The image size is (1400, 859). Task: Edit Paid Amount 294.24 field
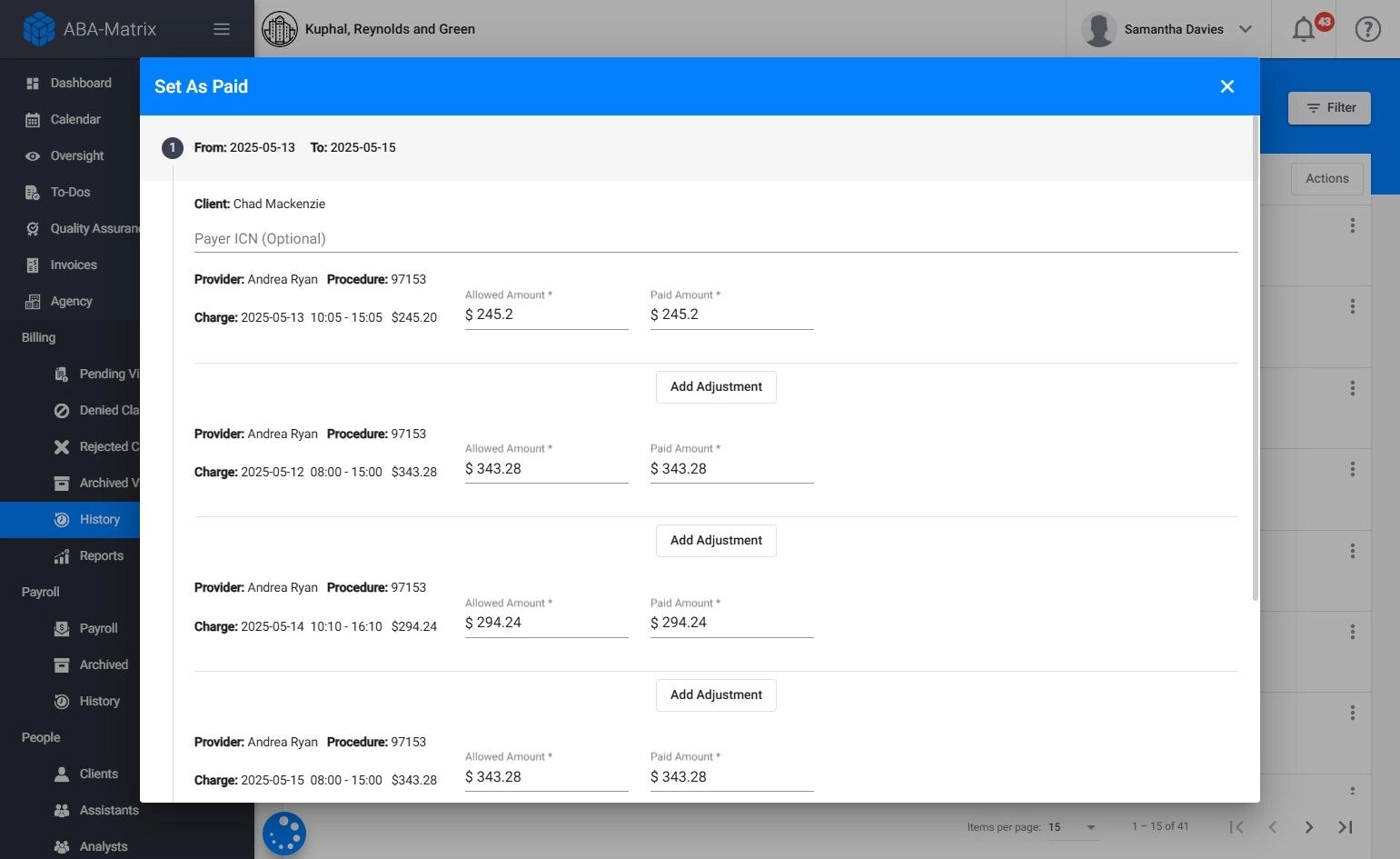[x=732, y=623]
